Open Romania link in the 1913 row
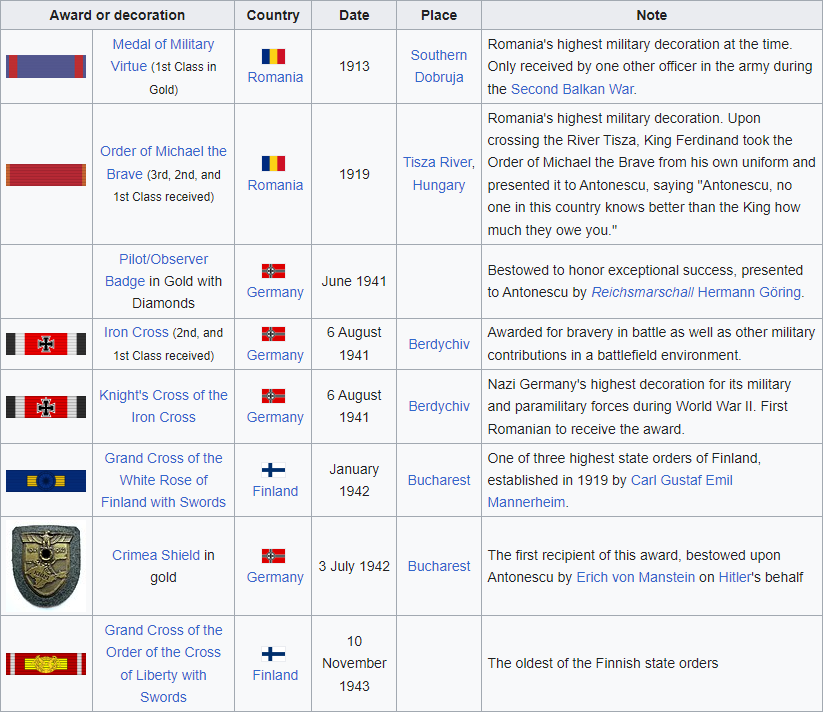Viewport: 823px width, 712px height. pyautogui.click(x=275, y=77)
